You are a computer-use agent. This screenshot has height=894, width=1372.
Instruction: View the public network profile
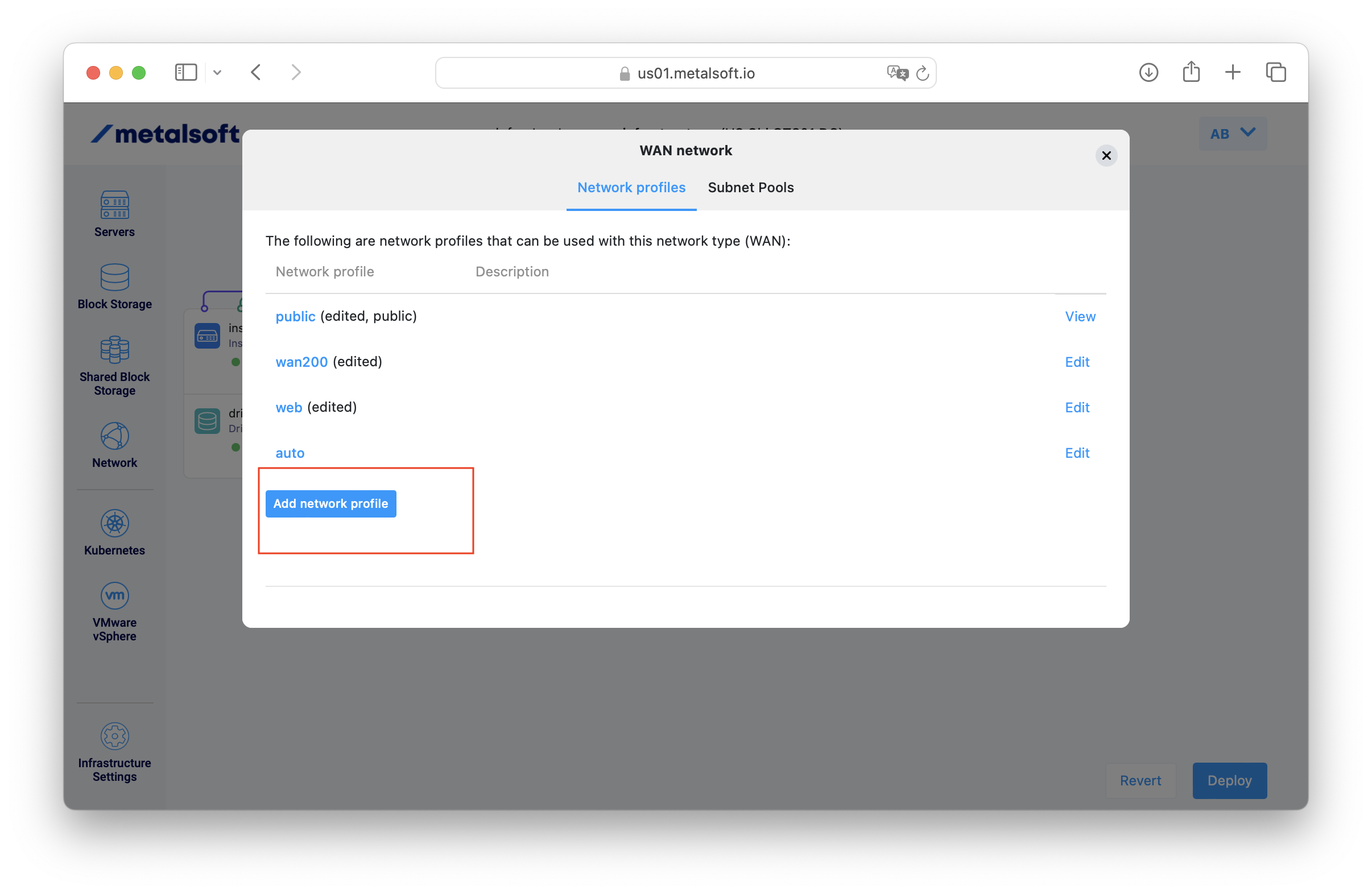1080,316
